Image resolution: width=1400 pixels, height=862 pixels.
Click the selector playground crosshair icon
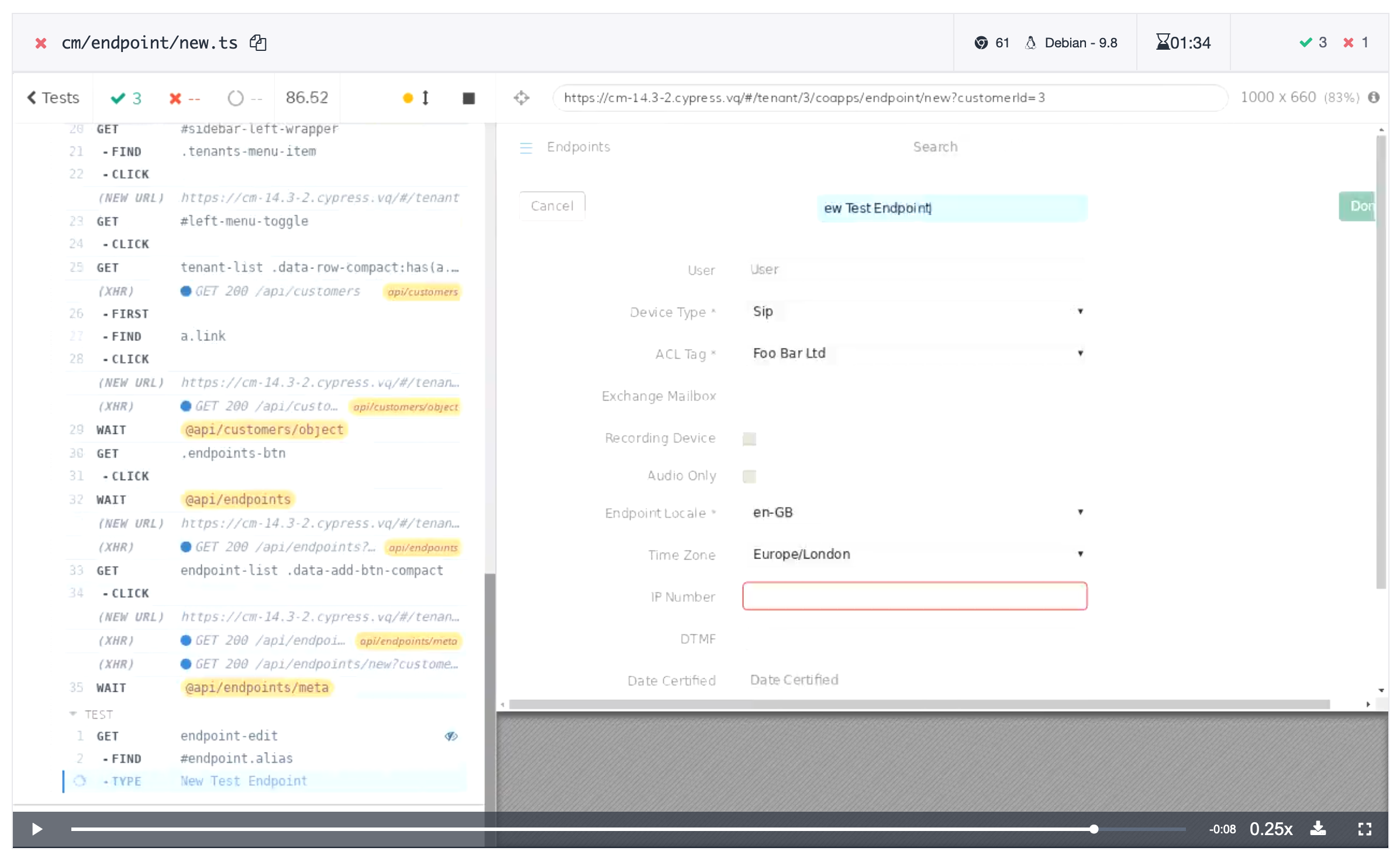click(521, 98)
